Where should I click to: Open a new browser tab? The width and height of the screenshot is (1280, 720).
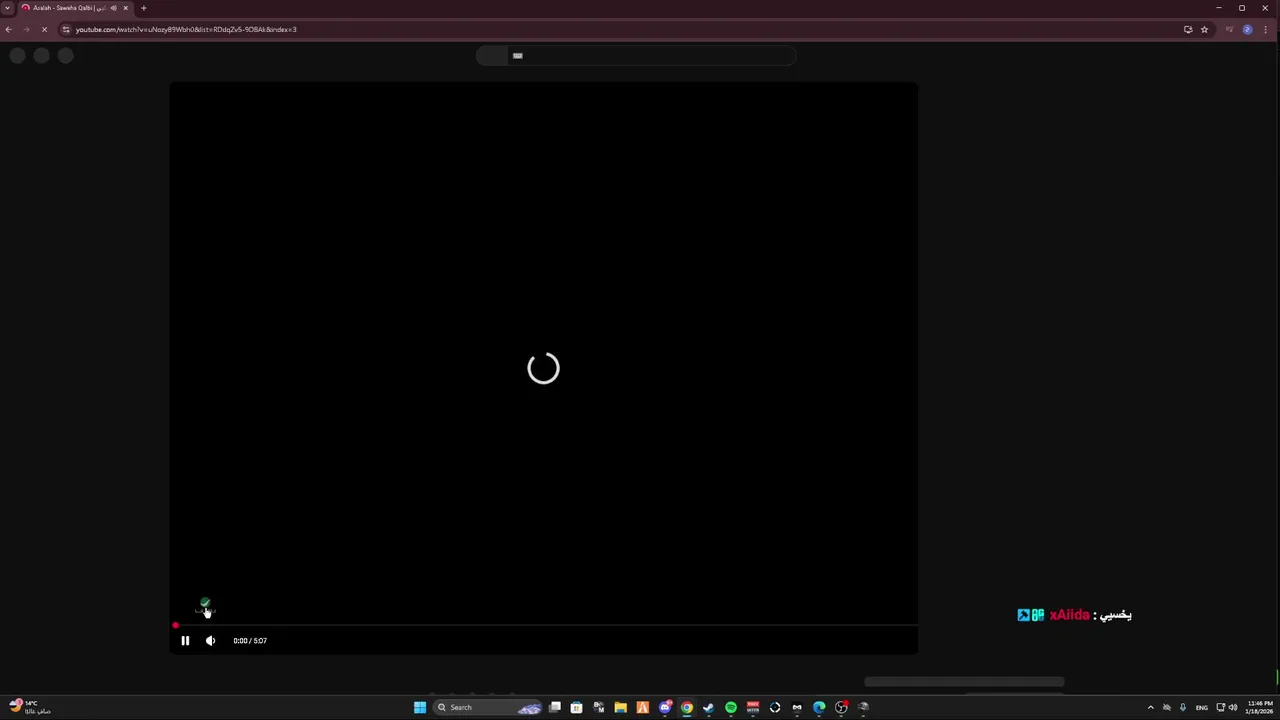tap(144, 8)
